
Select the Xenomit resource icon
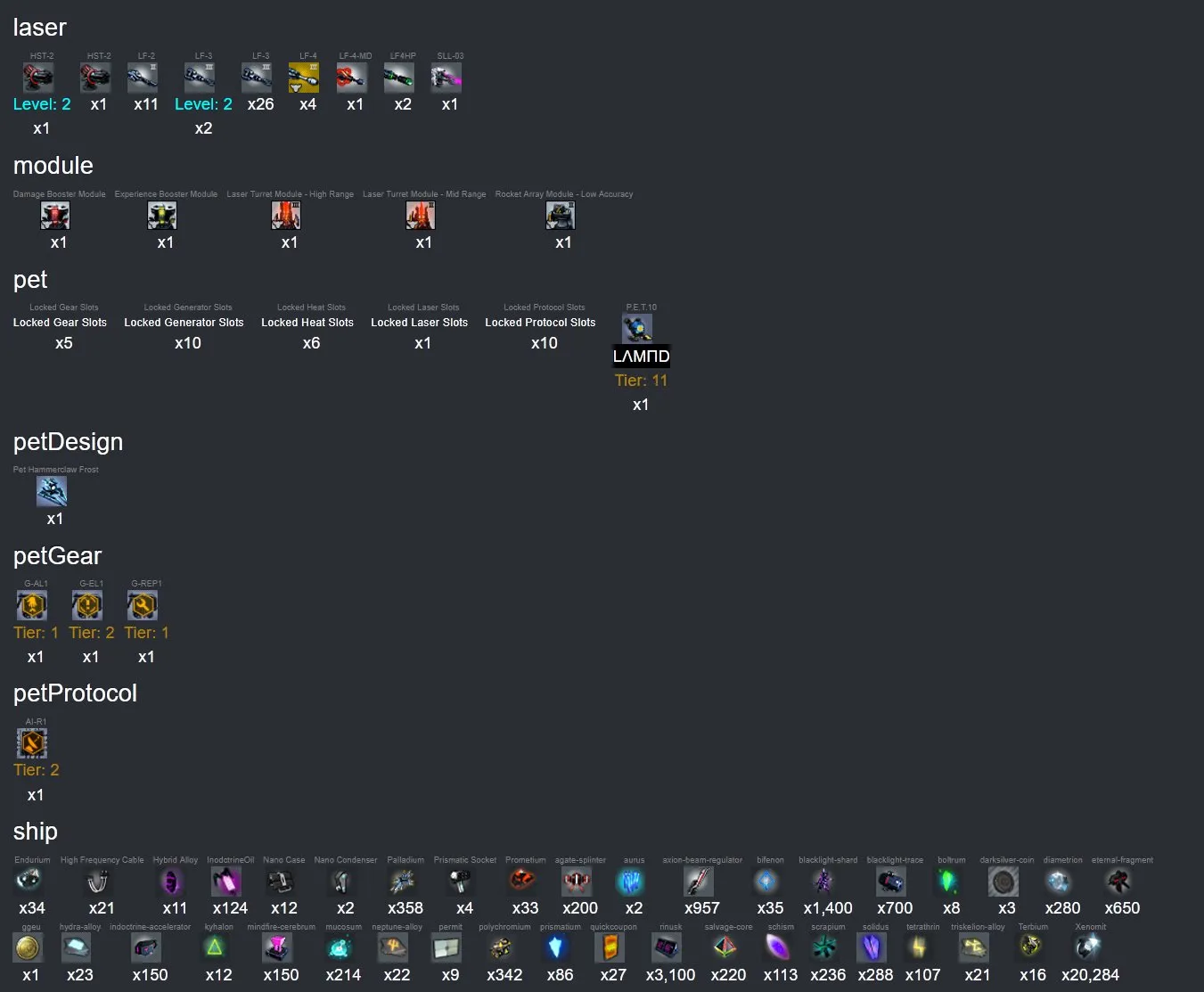1087,947
